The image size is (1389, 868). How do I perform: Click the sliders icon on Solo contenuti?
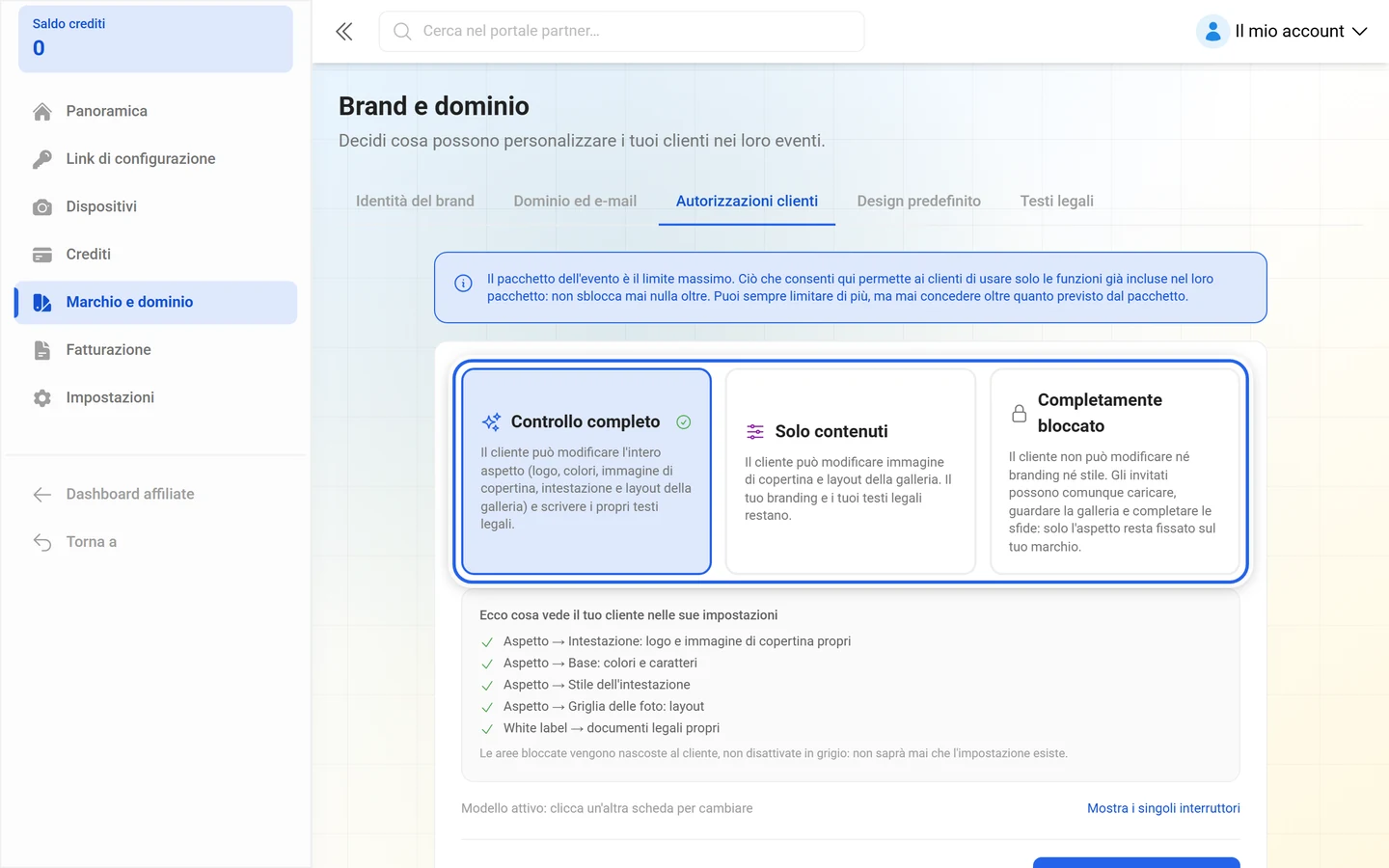pyautogui.click(x=755, y=431)
